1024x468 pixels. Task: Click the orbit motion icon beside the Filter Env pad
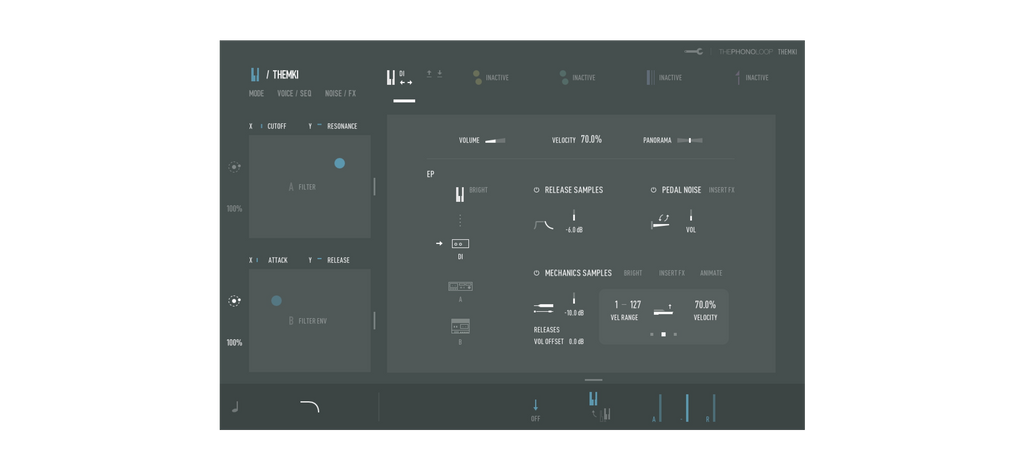pyautogui.click(x=234, y=301)
